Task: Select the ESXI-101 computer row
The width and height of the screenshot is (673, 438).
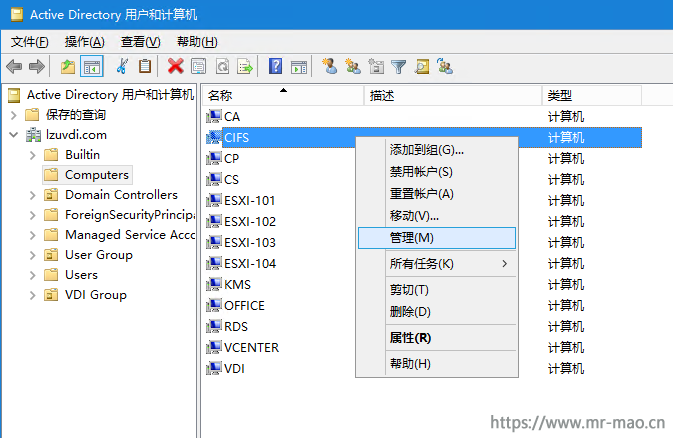Action: (x=423, y=201)
